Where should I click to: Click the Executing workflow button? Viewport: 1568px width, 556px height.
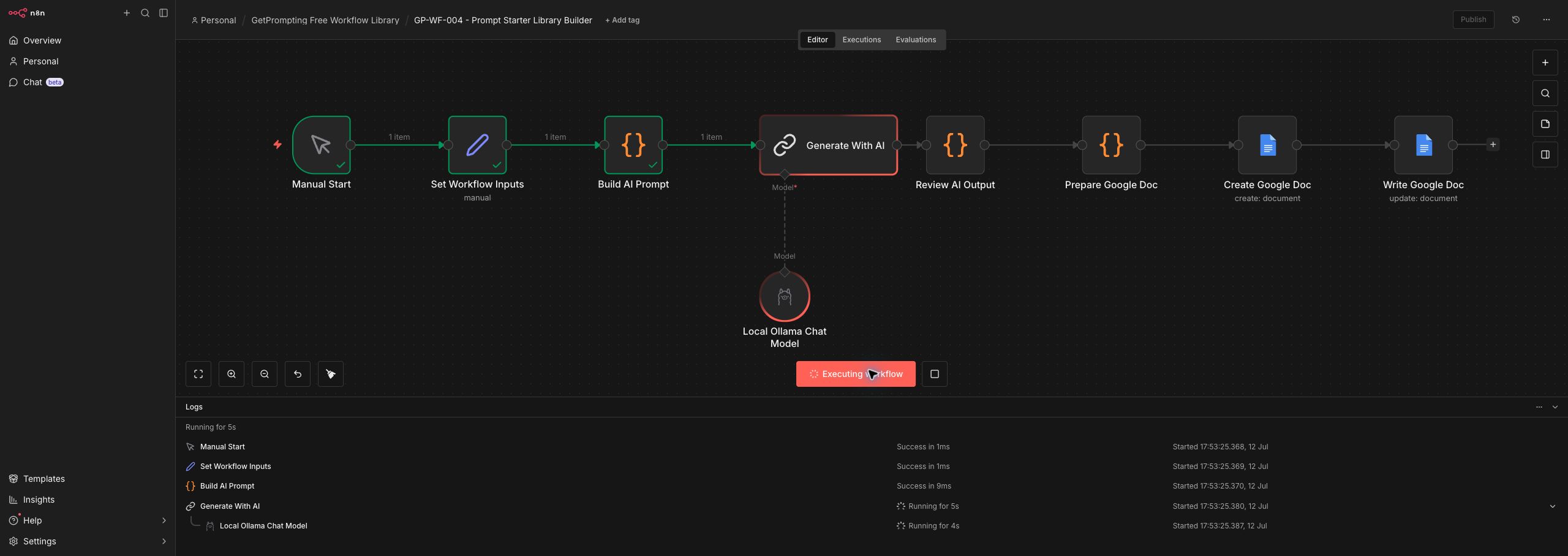[856, 374]
